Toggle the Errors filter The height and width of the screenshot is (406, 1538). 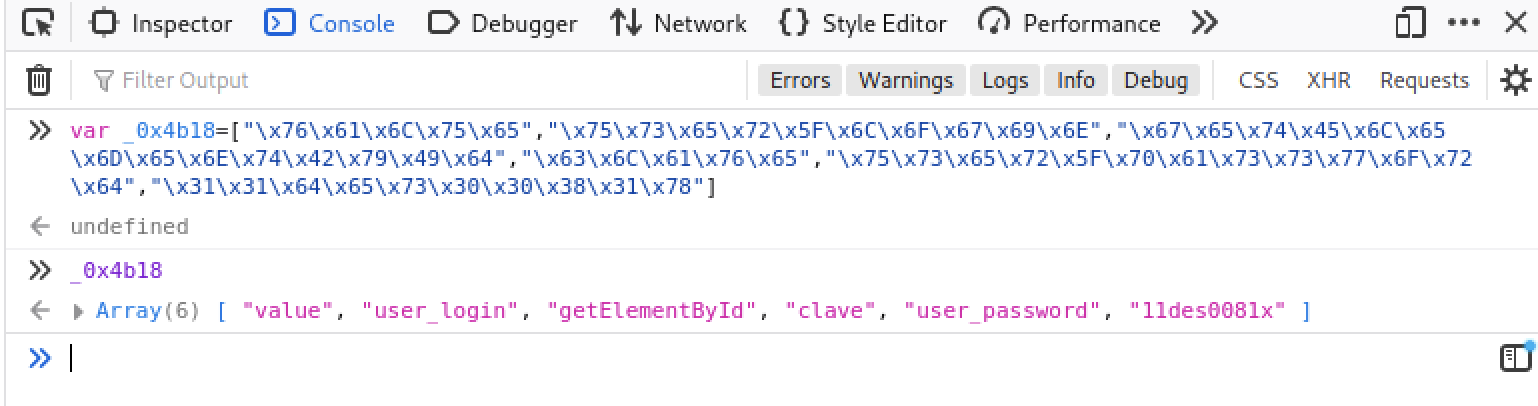[800, 80]
